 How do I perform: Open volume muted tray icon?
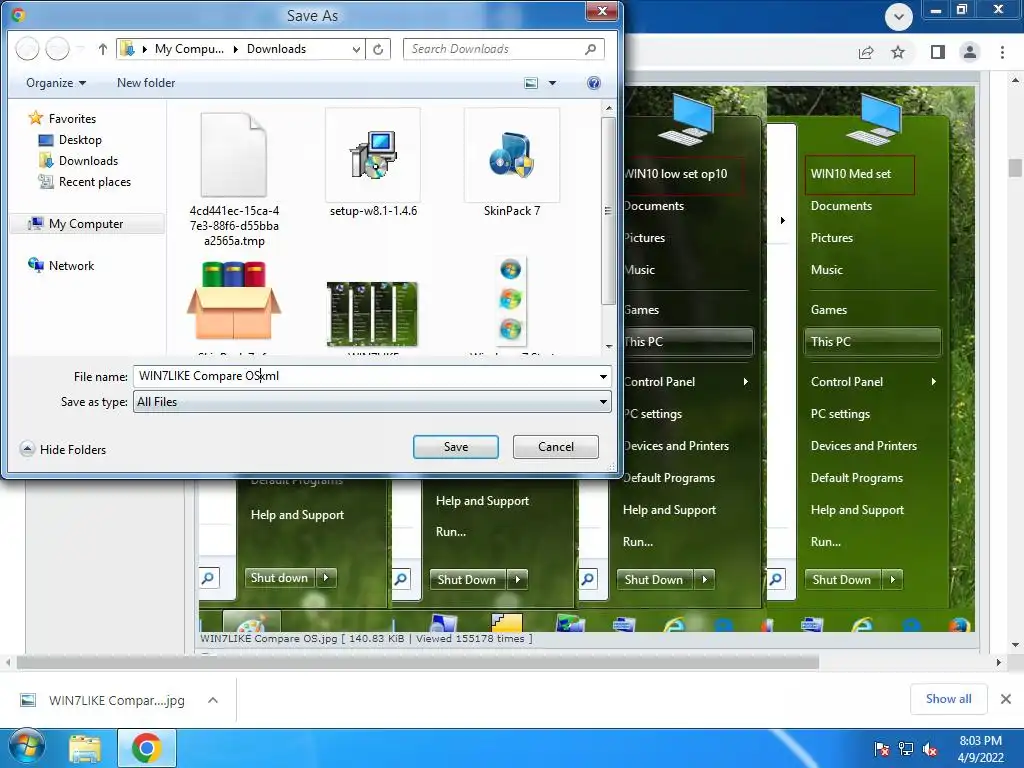930,750
